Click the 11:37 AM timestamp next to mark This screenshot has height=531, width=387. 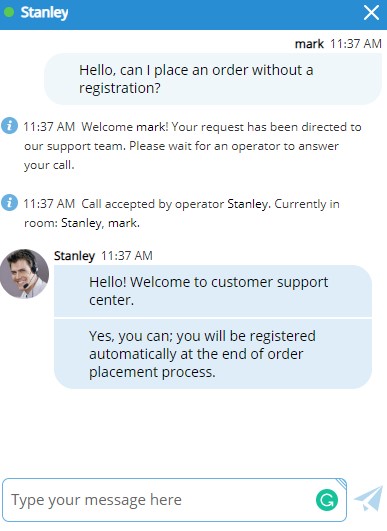(x=356, y=44)
